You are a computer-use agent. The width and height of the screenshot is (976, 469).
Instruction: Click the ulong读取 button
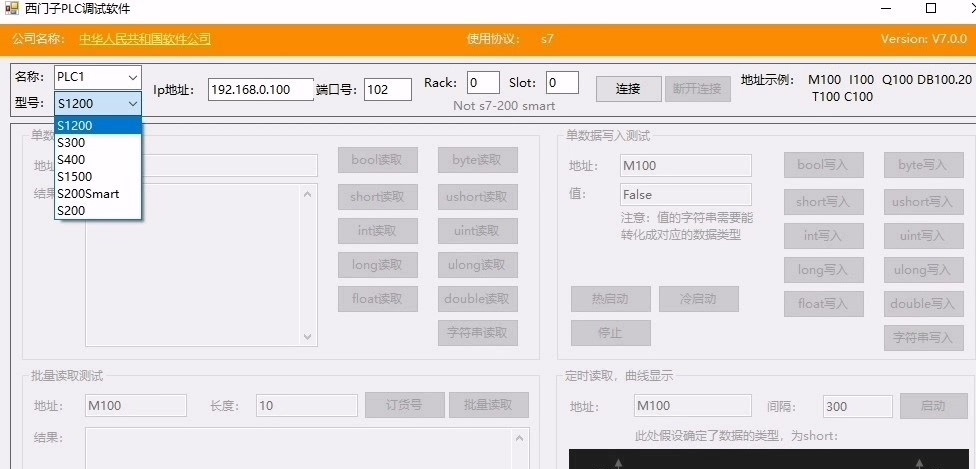tap(477, 265)
